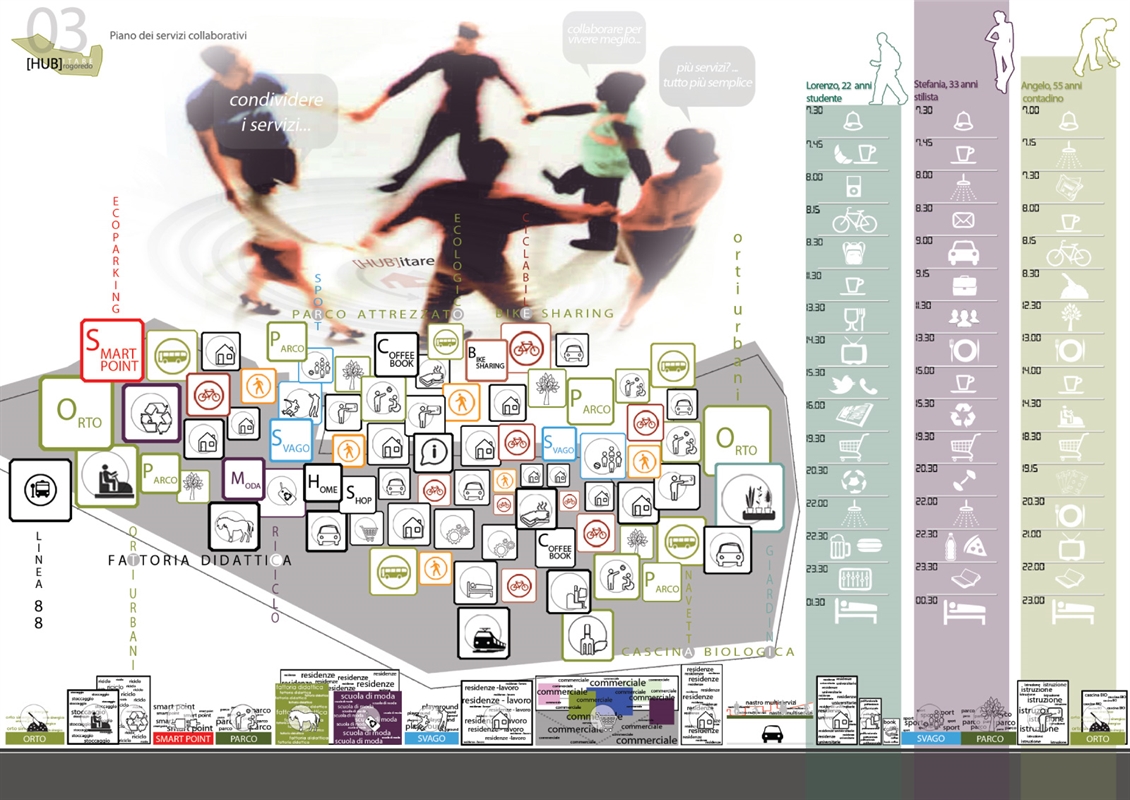This screenshot has height=800, width=1130.
Task: Click the red SMART POINT tile
Action: [112, 350]
